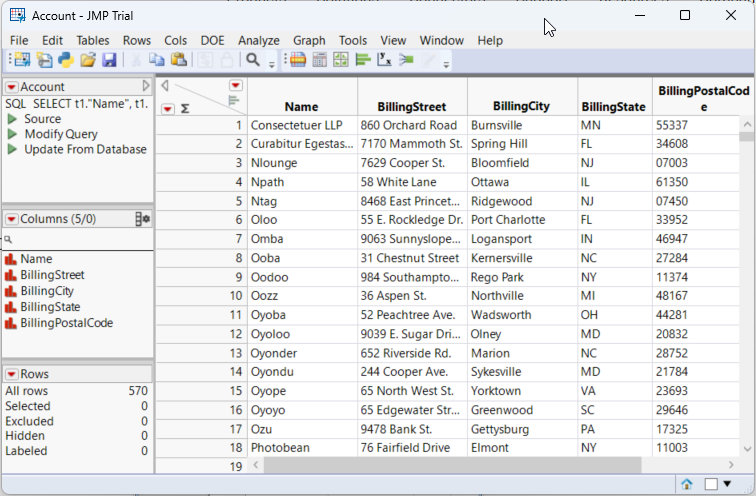Open the Analyze menu
756x496 pixels.
(x=259, y=40)
